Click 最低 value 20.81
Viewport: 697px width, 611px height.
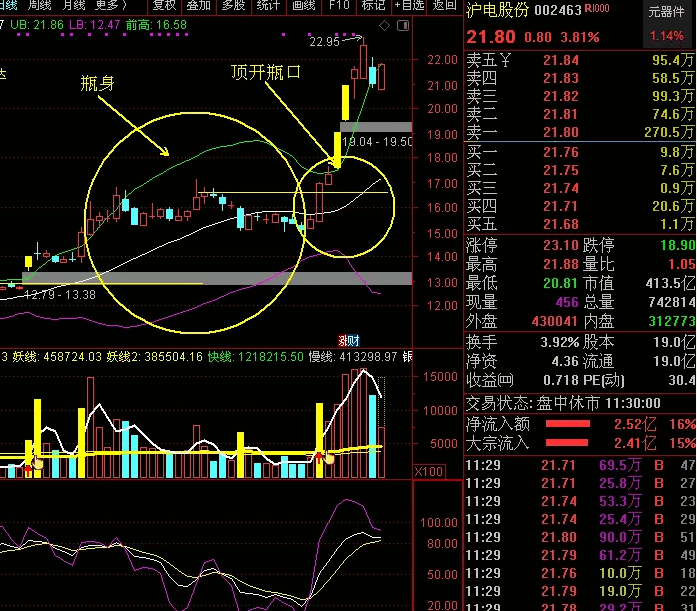click(x=559, y=283)
